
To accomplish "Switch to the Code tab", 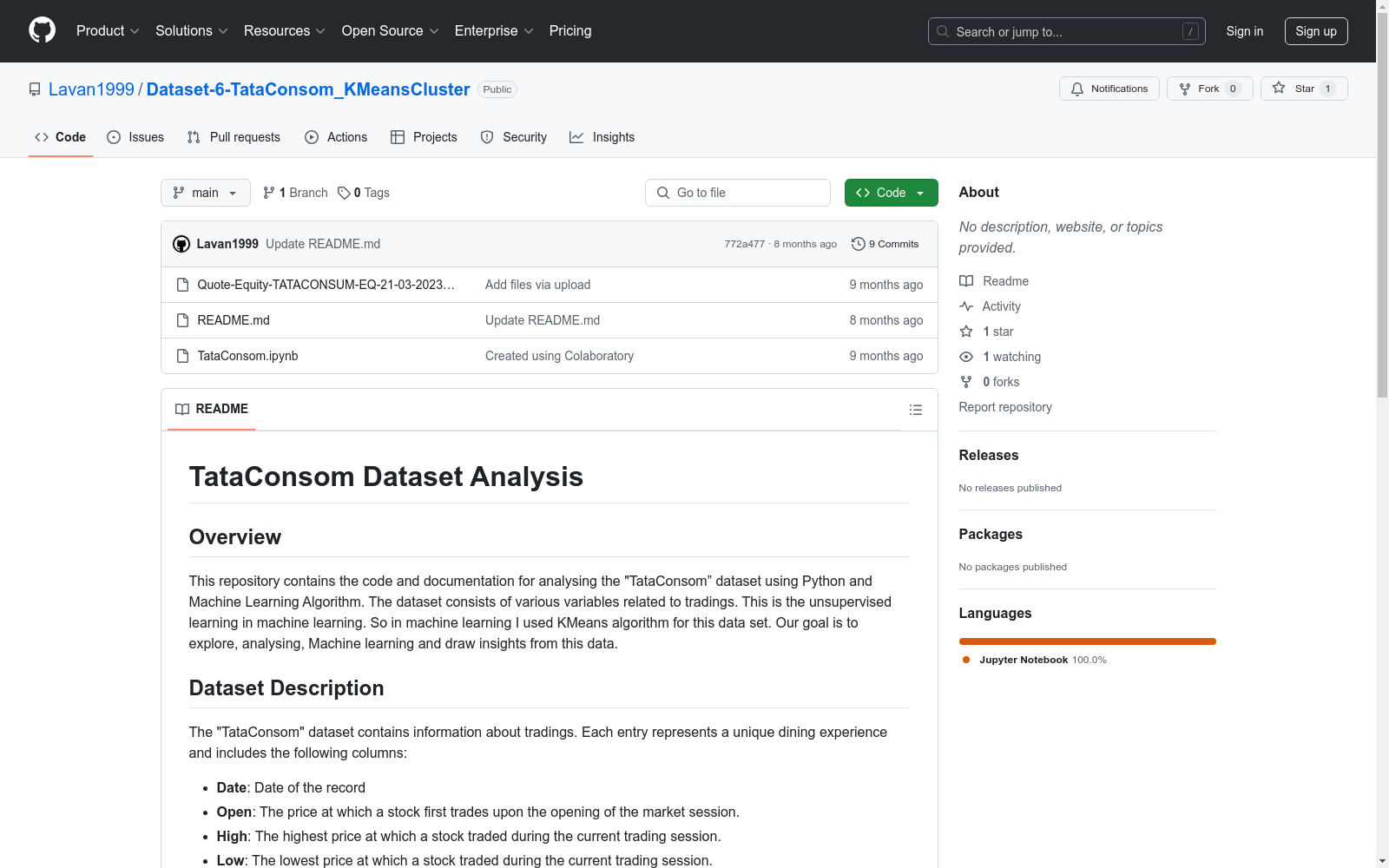I will 61,137.
